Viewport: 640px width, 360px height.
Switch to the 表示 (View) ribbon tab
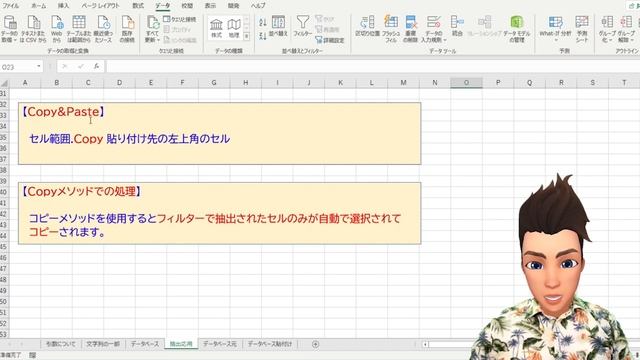210,6
